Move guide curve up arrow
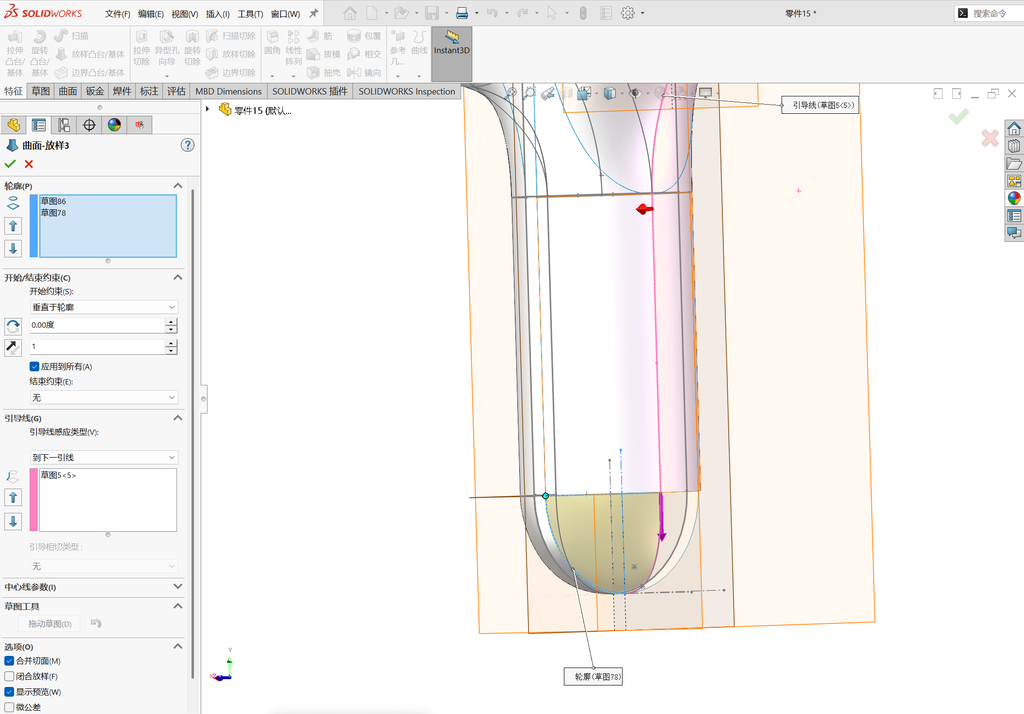Screen dimensions: 1024x714 tap(13, 498)
